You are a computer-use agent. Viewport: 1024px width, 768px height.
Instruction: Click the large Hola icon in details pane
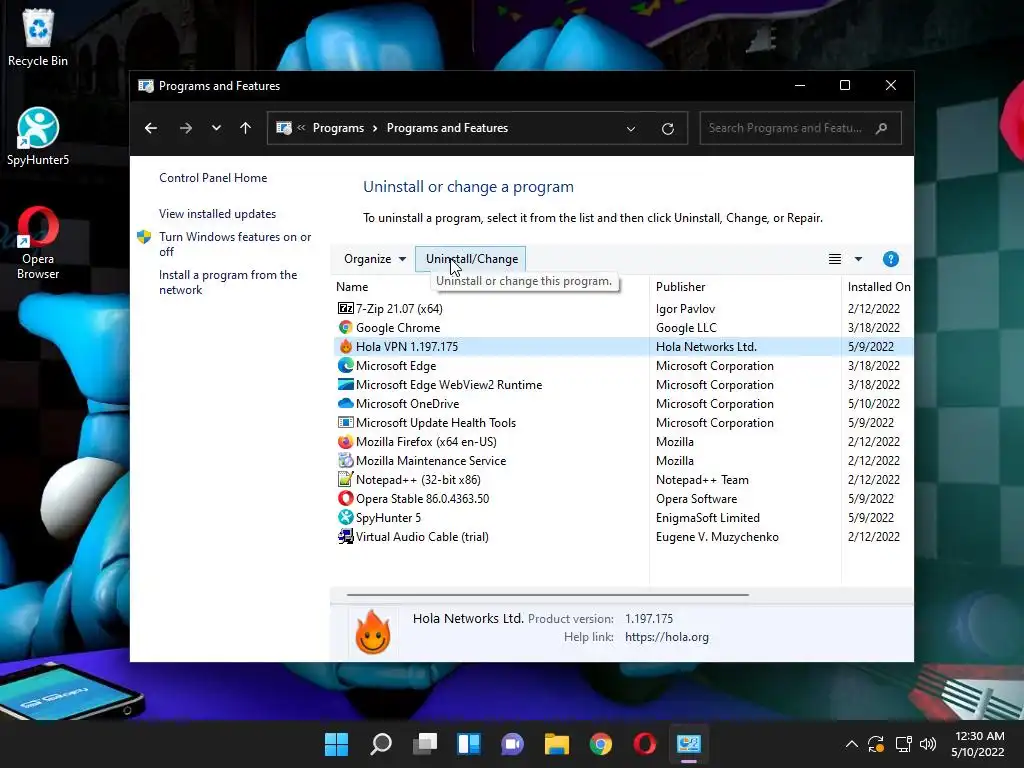tap(373, 632)
